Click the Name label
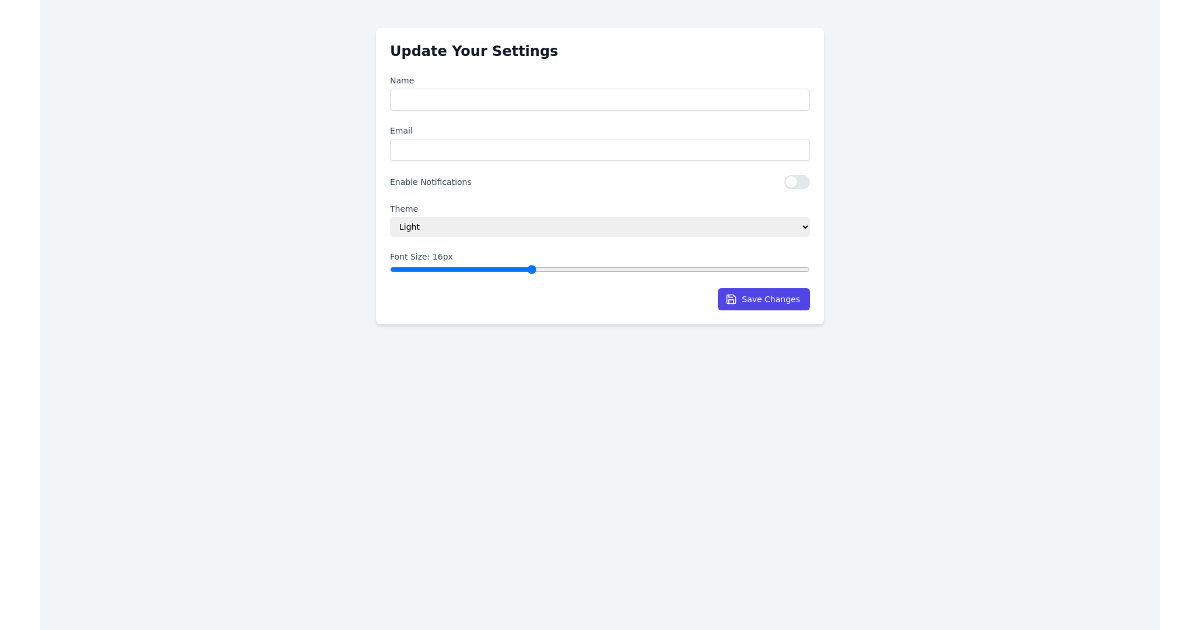The image size is (1200, 630). click(x=402, y=81)
